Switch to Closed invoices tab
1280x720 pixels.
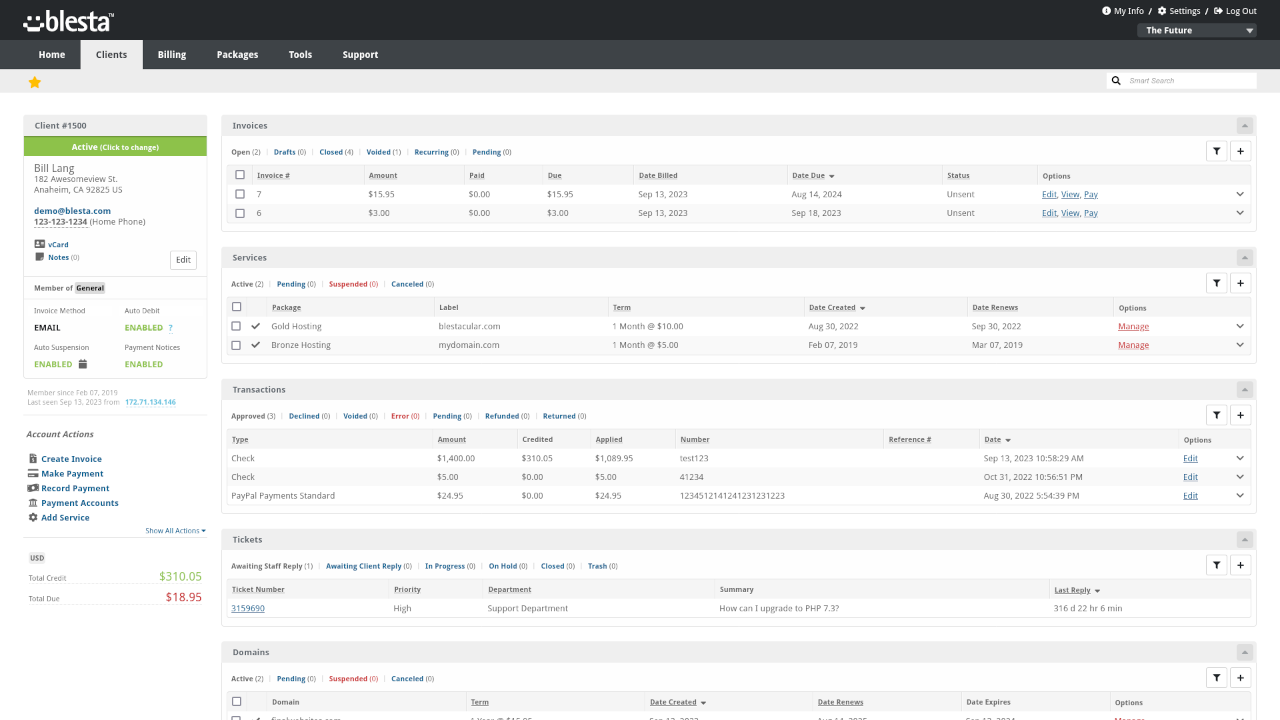pyautogui.click(x=331, y=152)
